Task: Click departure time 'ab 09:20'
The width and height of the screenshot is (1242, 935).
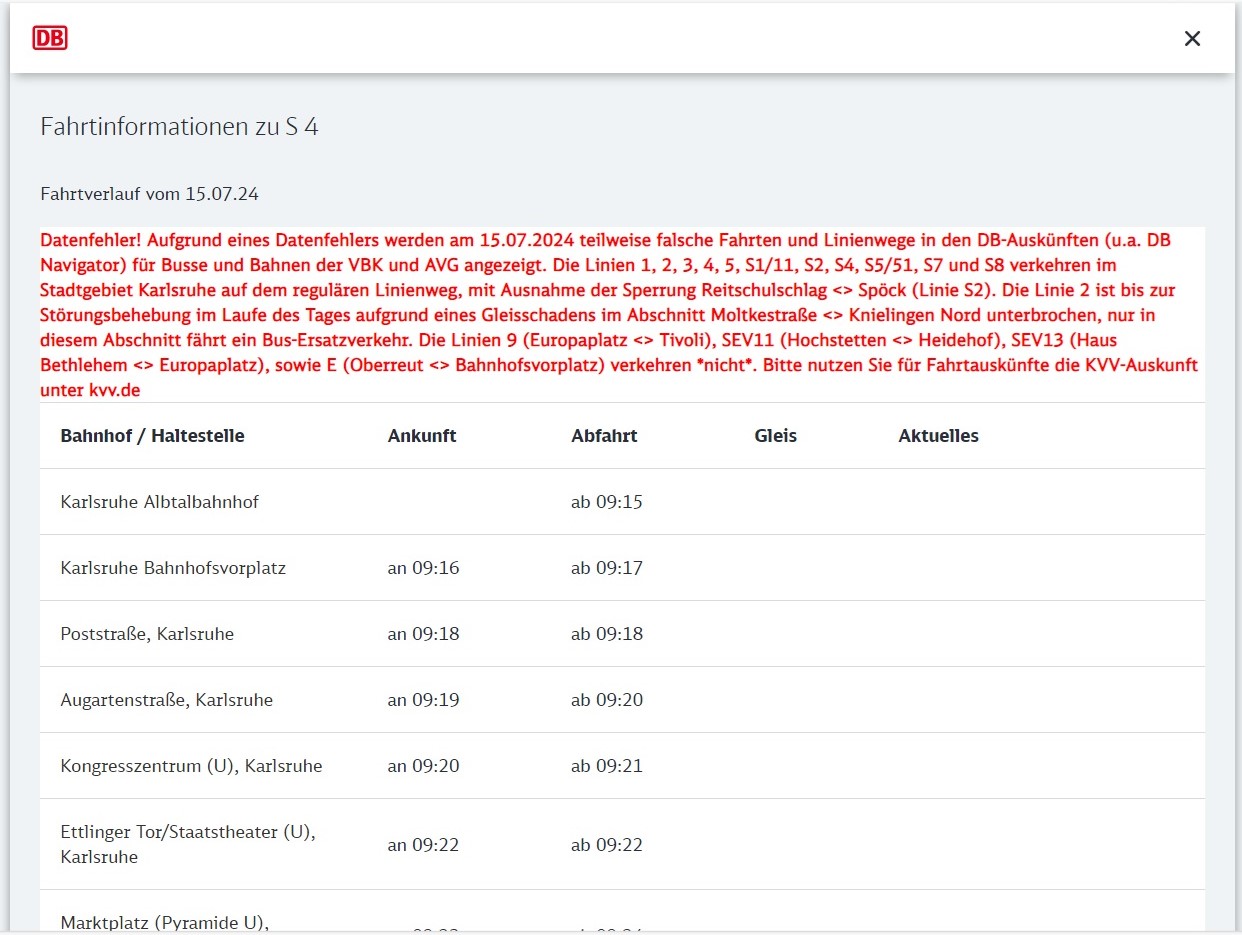Action: point(607,700)
